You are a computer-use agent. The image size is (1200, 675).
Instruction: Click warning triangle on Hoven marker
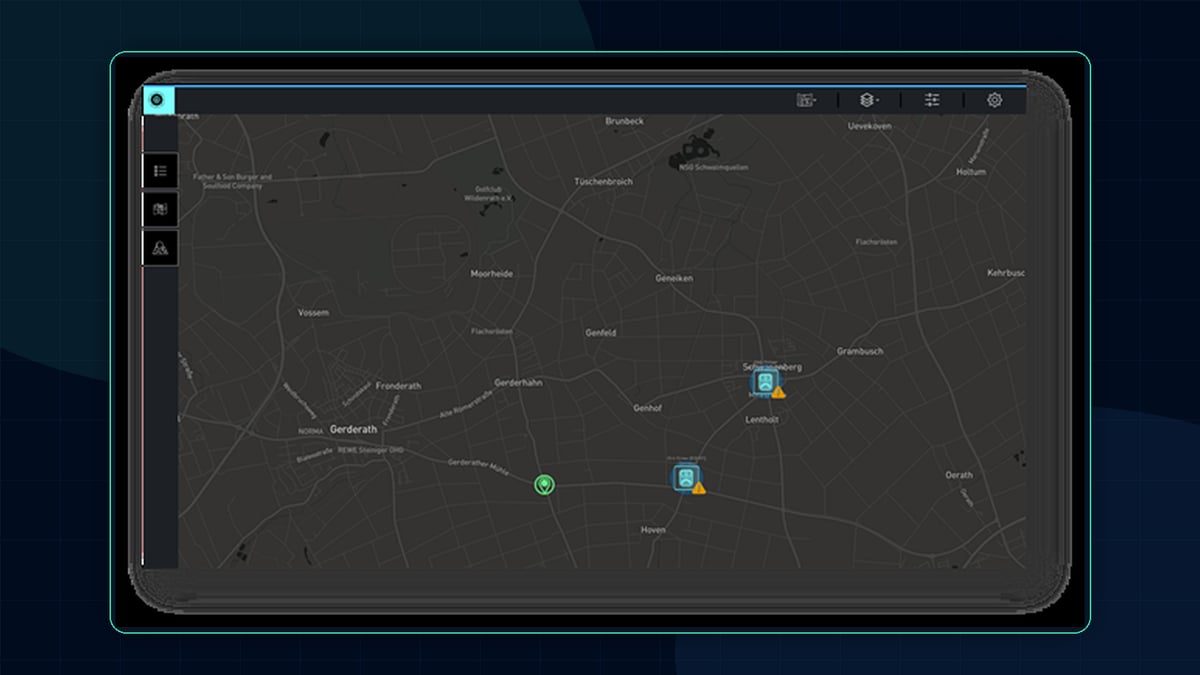point(699,488)
